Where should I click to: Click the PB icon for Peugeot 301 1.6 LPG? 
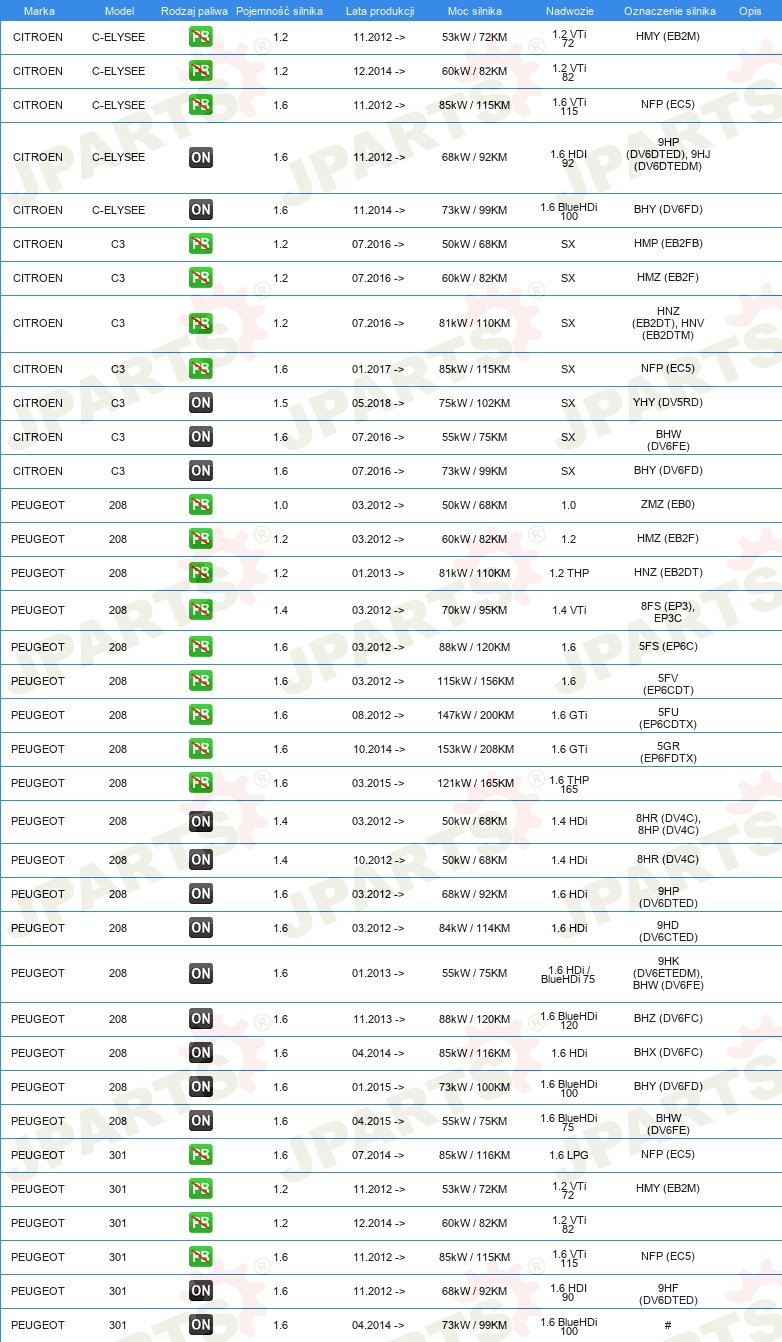[x=201, y=1155]
